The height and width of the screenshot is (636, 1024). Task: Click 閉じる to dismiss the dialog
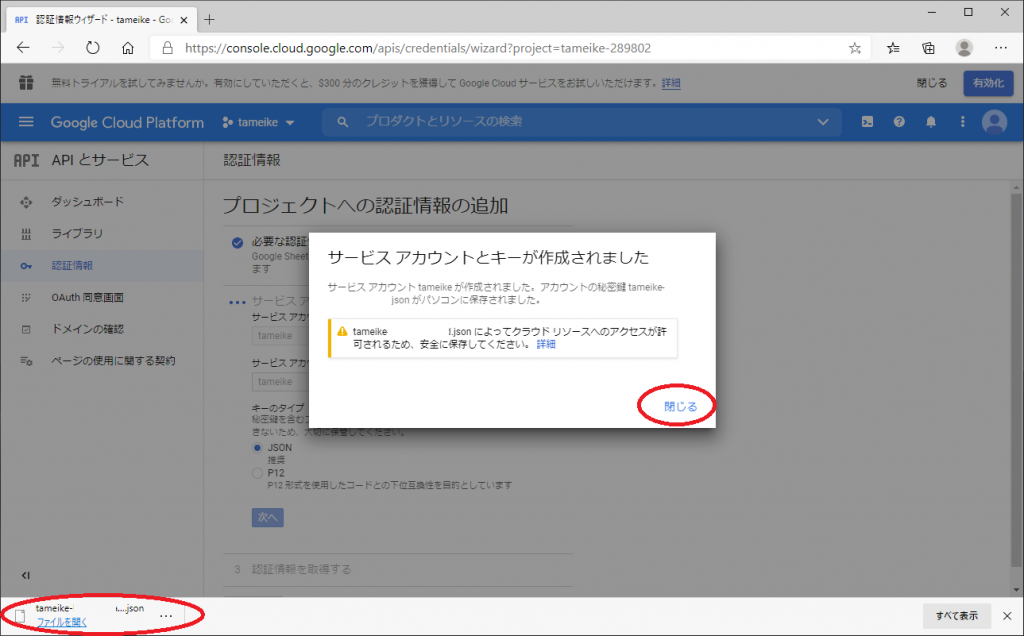[x=680, y=406]
